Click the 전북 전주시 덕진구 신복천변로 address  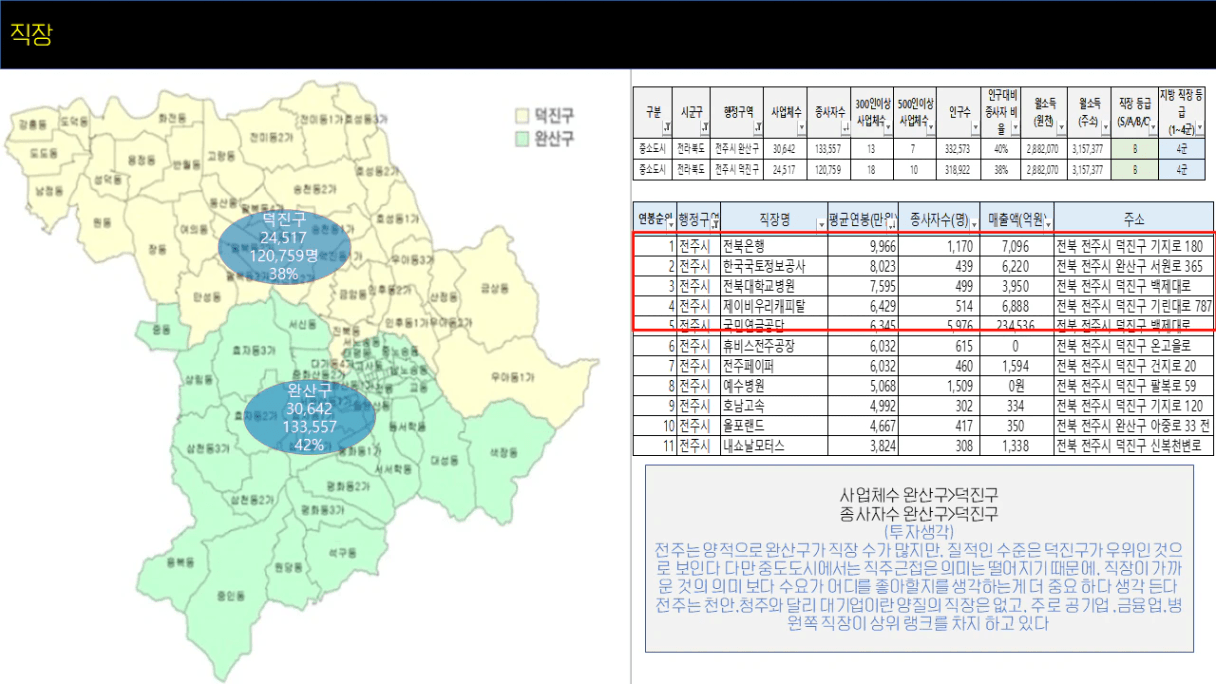point(1134,446)
